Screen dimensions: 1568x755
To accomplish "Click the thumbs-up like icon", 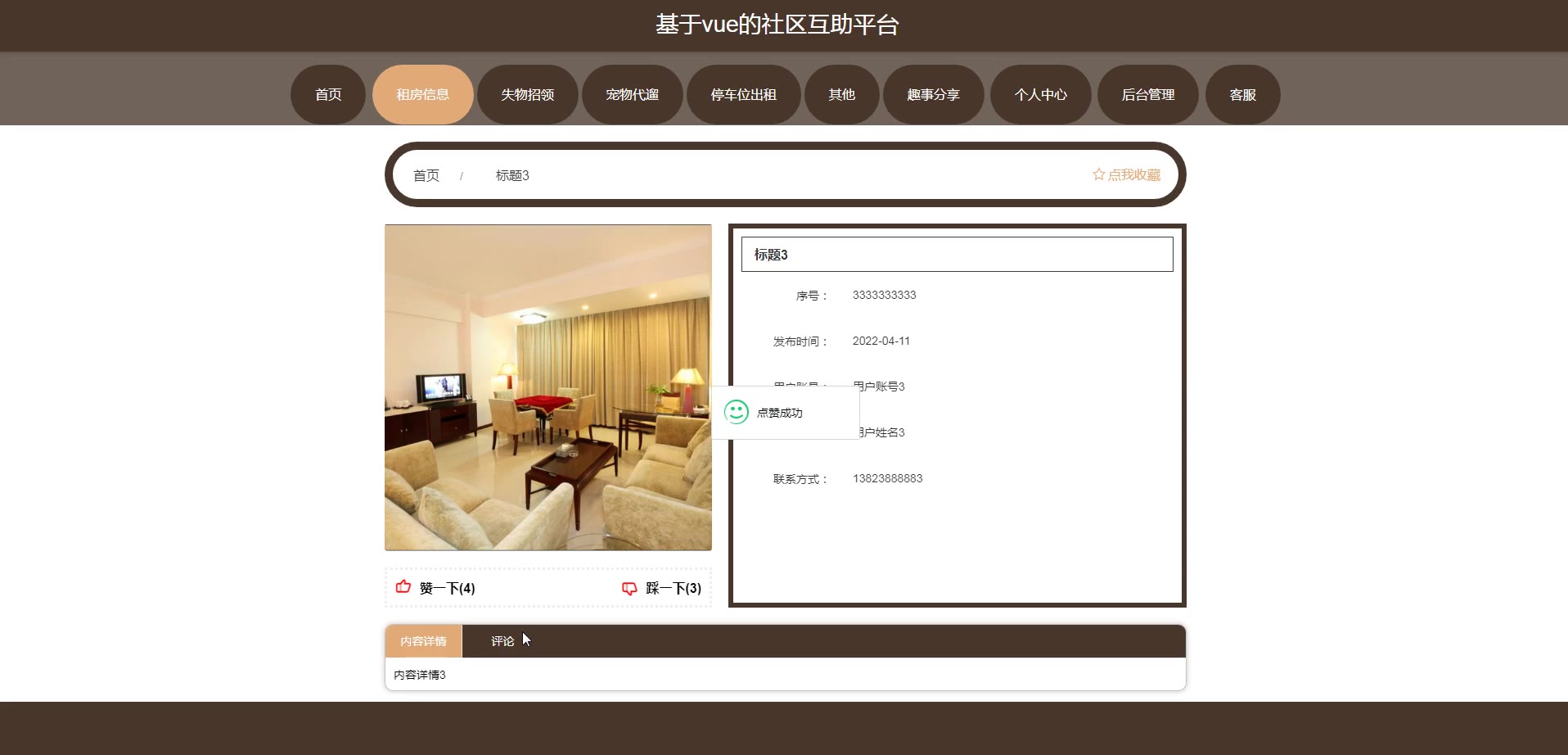I will [403, 586].
